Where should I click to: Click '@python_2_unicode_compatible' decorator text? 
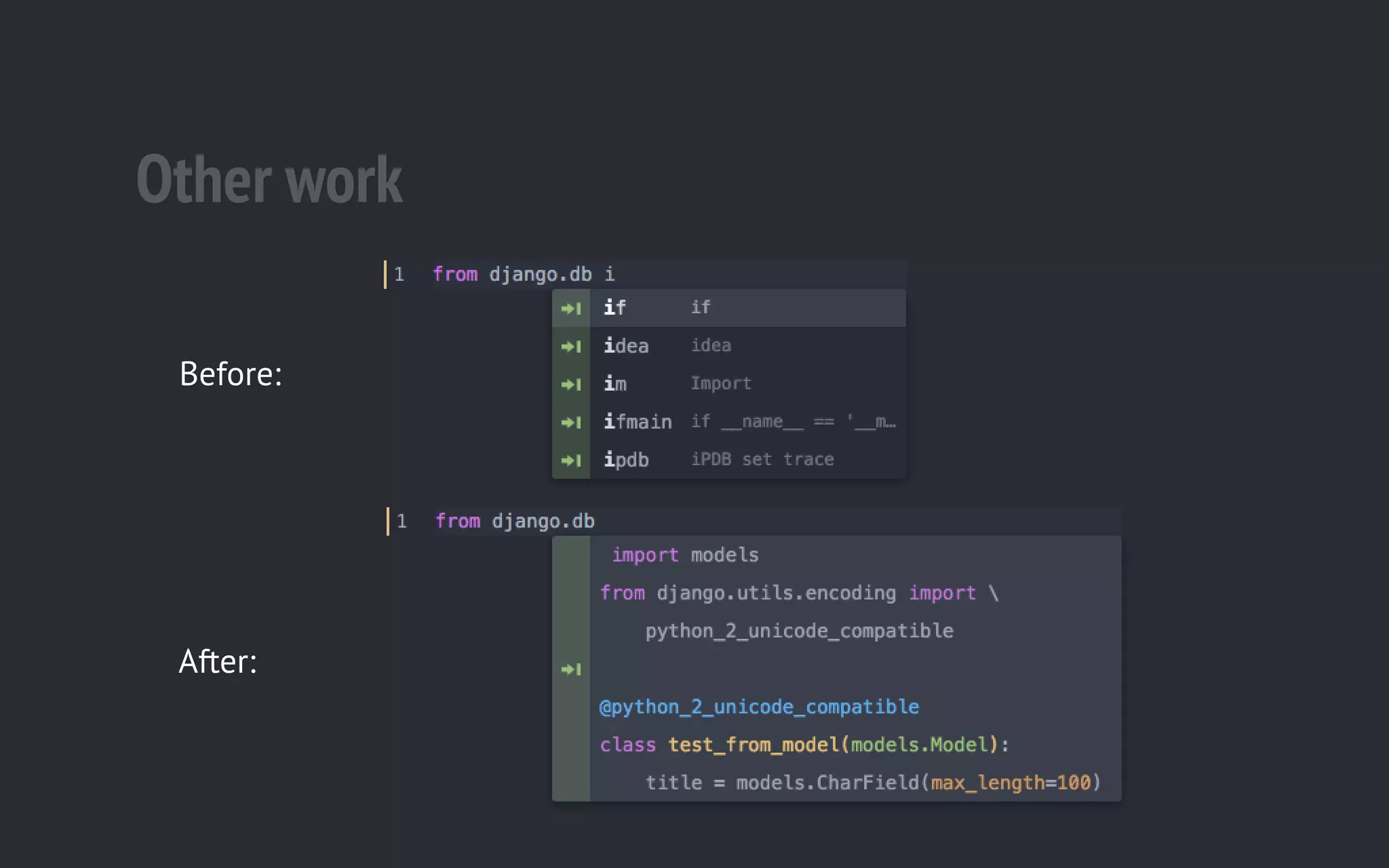coord(759,707)
